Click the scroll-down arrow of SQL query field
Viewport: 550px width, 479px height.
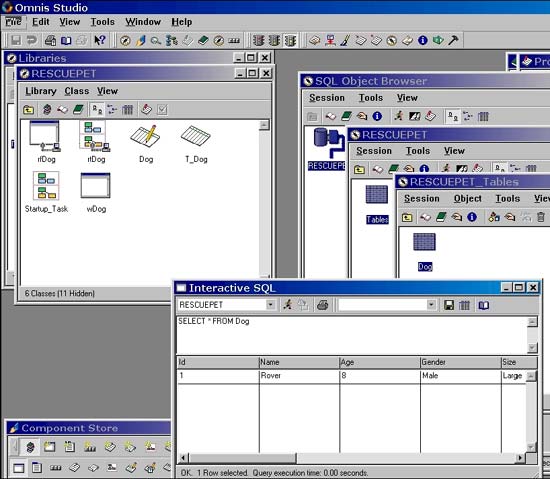pyautogui.click(x=532, y=348)
